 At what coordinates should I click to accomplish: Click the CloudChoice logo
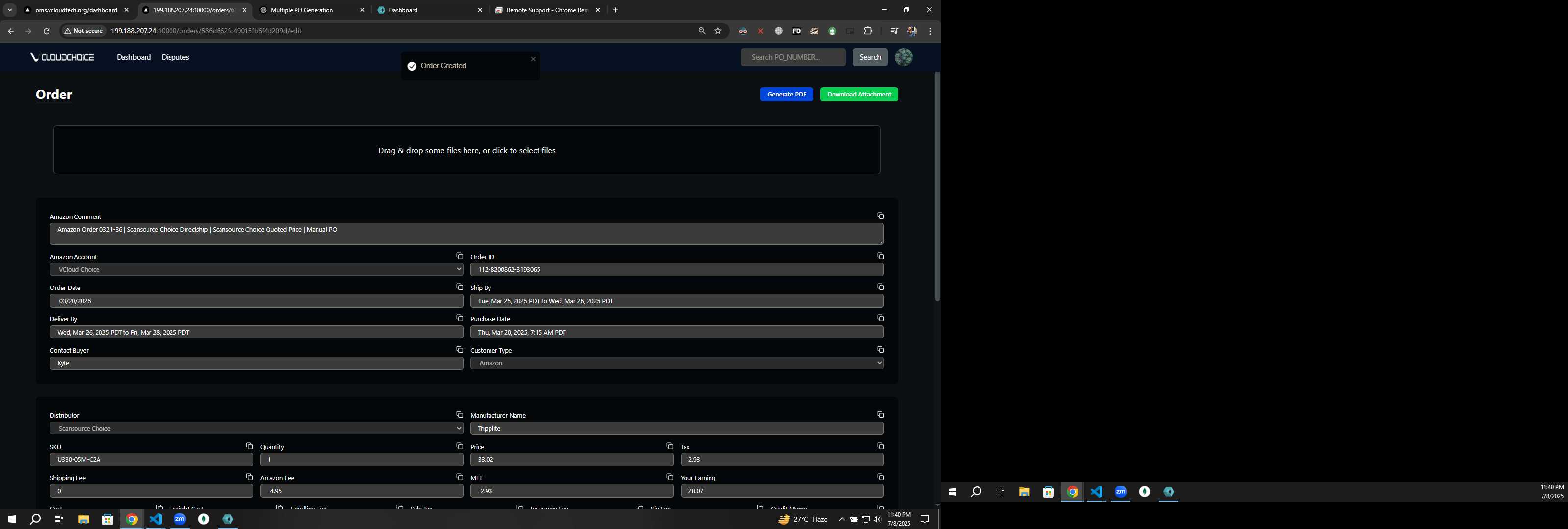[62, 57]
